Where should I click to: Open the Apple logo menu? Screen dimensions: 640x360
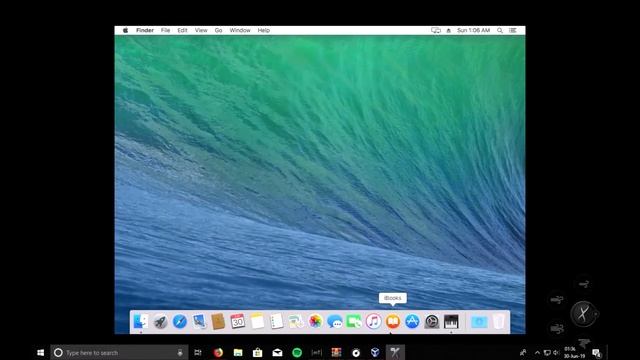(125, 30)
